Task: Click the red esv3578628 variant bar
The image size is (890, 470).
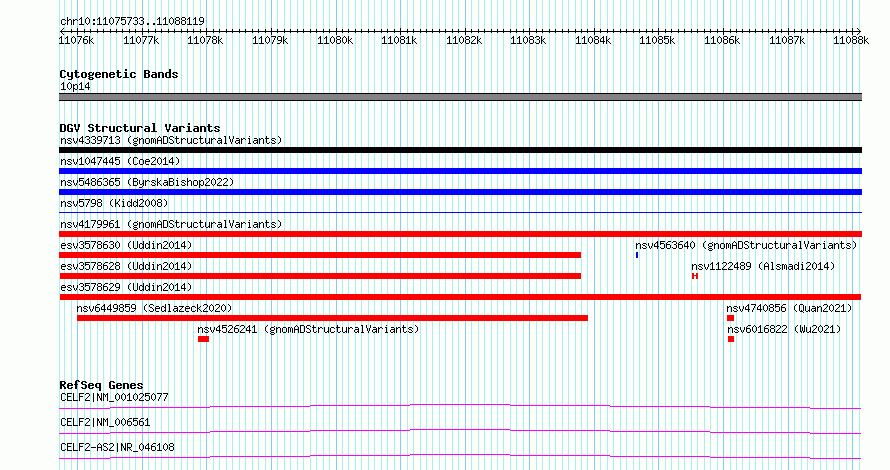Action: (320, 276)
